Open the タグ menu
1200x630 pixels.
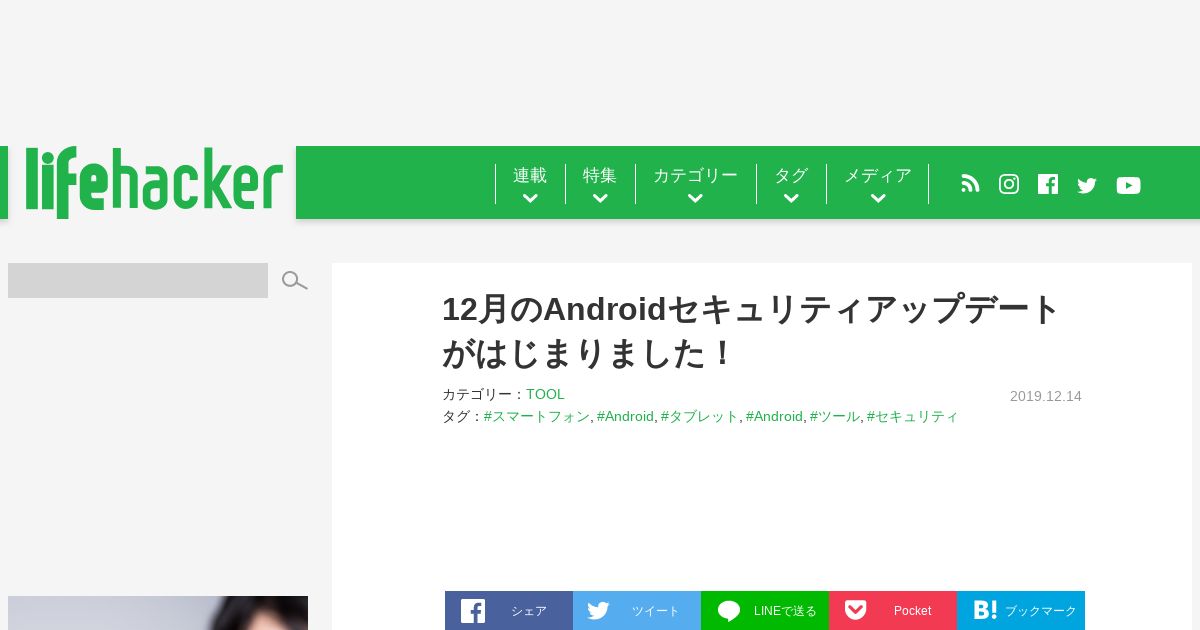791,176
